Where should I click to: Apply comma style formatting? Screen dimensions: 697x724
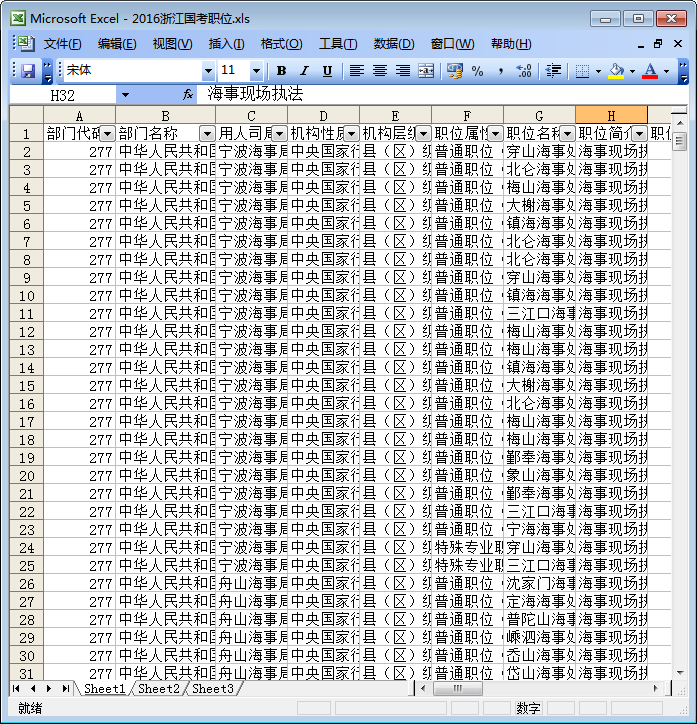tap(501, 71)
